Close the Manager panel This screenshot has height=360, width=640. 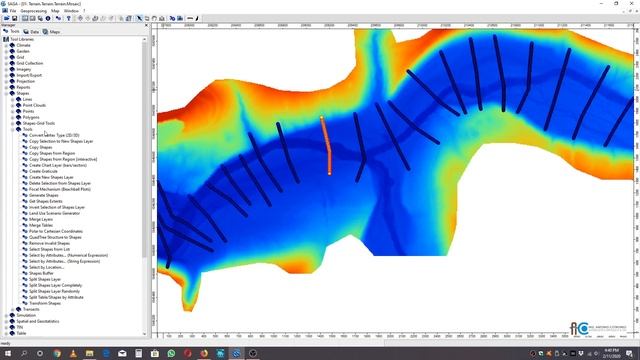(x=147, y=25)
